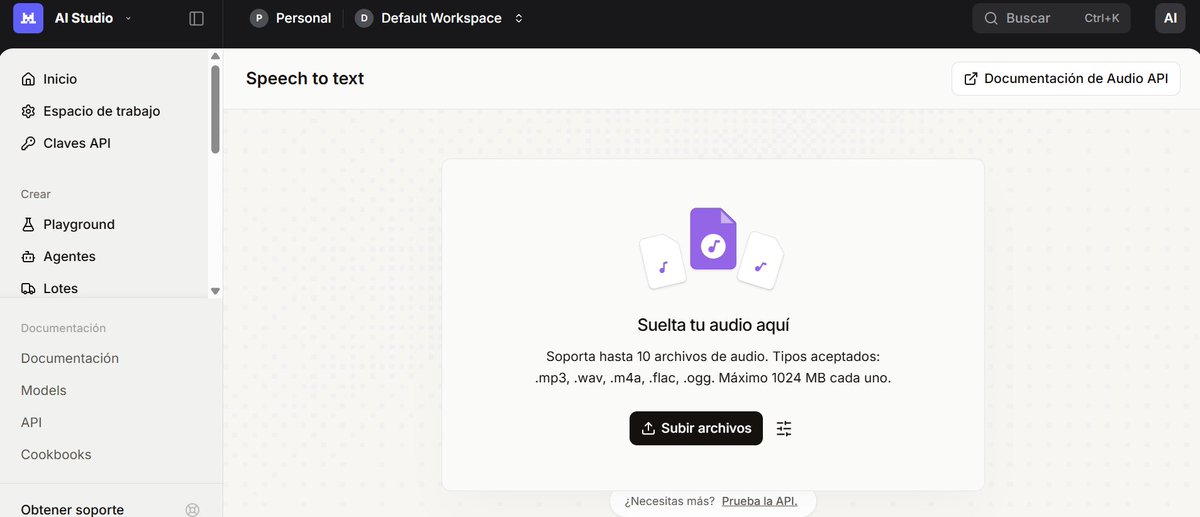
Task: Click the flask icon beside Playground
Action: click(28, 224)
